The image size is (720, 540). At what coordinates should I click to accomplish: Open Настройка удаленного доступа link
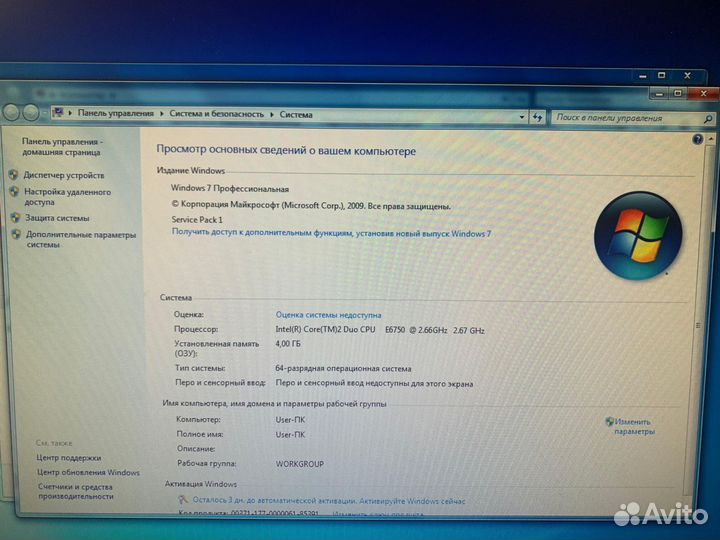click(68, 197)
